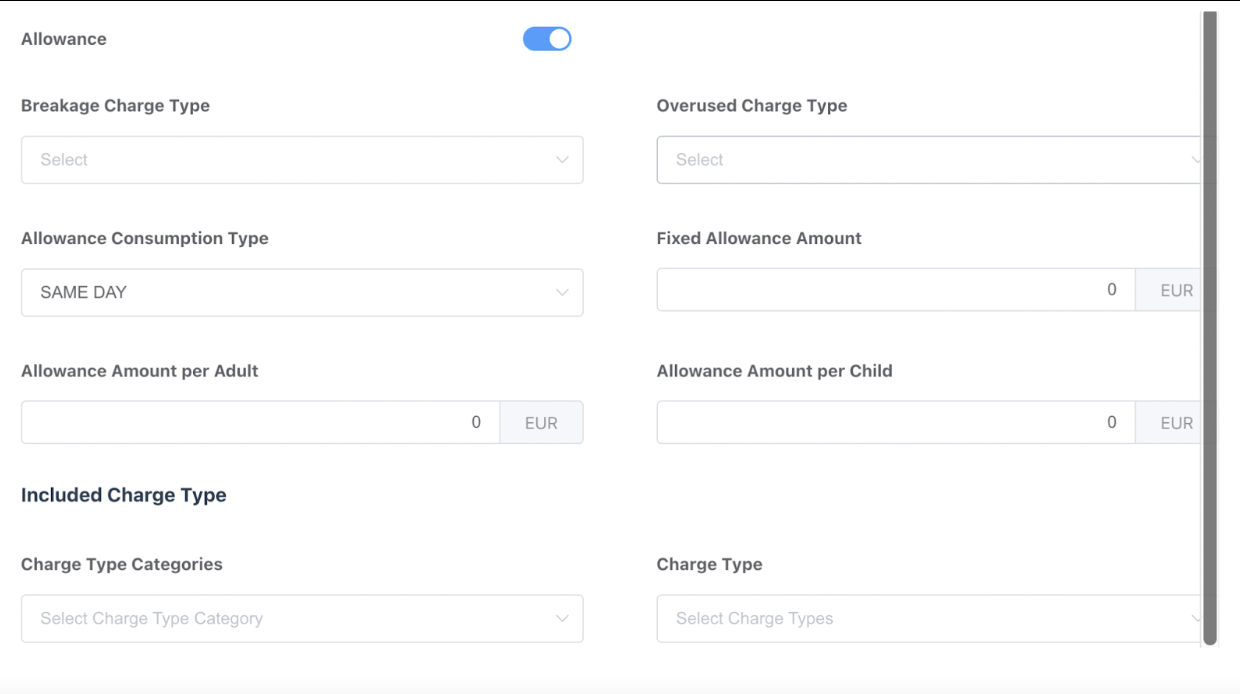Click the Included Charge Type heading

124,495
